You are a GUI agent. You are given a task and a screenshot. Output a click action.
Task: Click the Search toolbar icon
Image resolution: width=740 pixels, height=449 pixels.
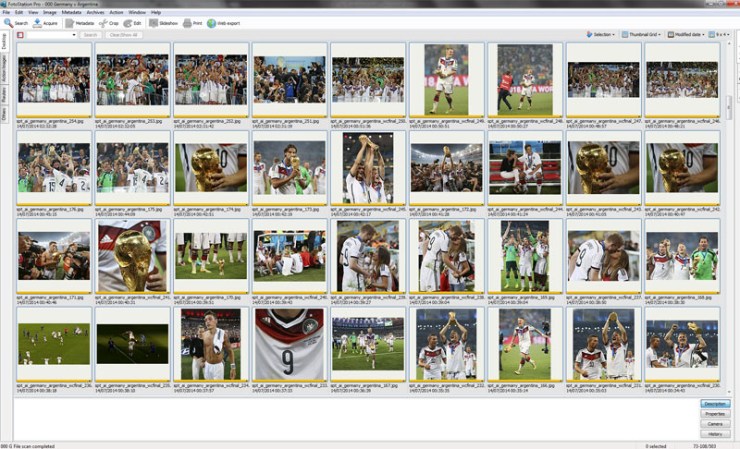(x=14, y=22)
